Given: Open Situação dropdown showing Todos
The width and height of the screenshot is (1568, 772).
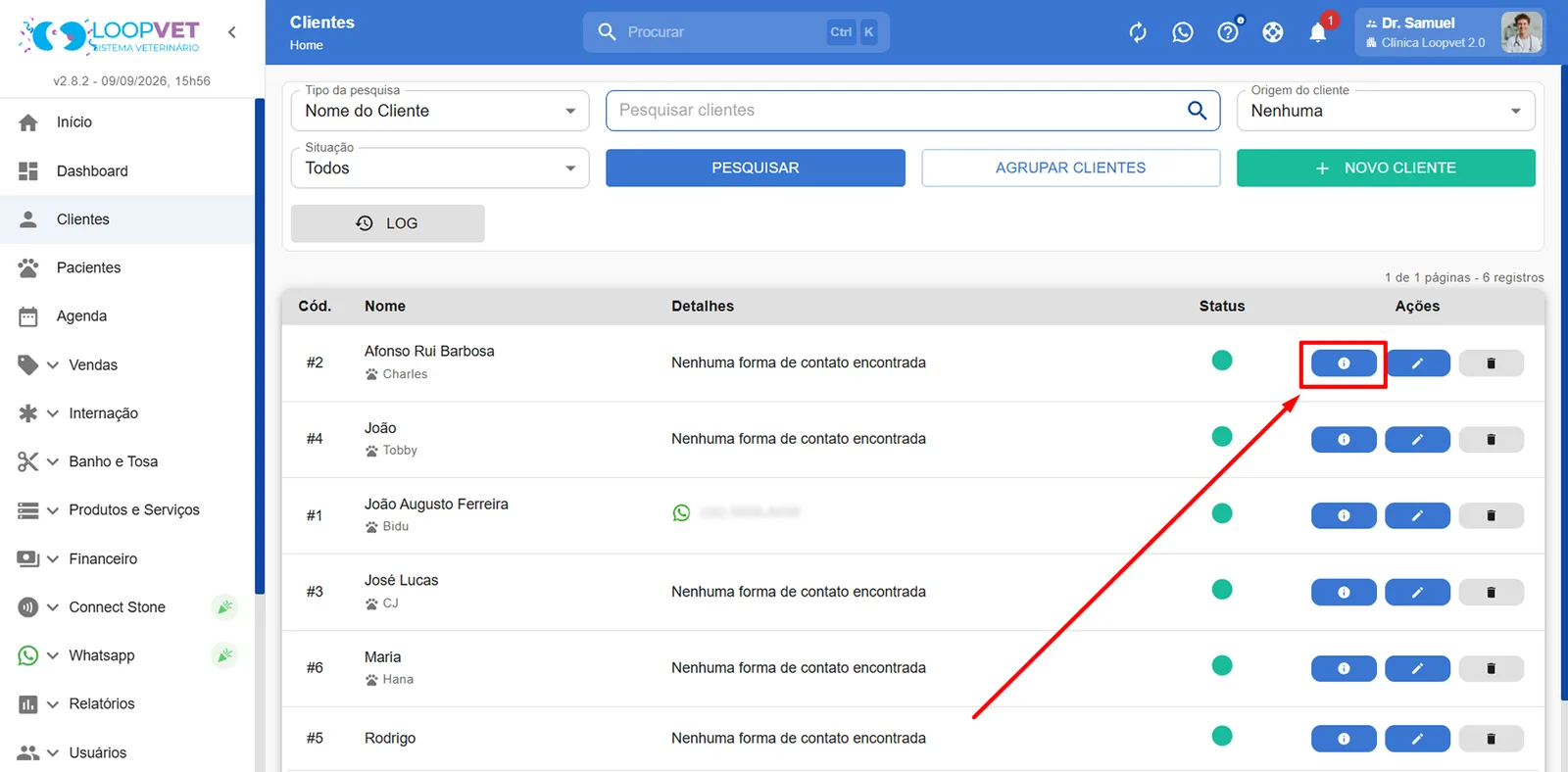Looking at the screenshot, I should (440, 169).
